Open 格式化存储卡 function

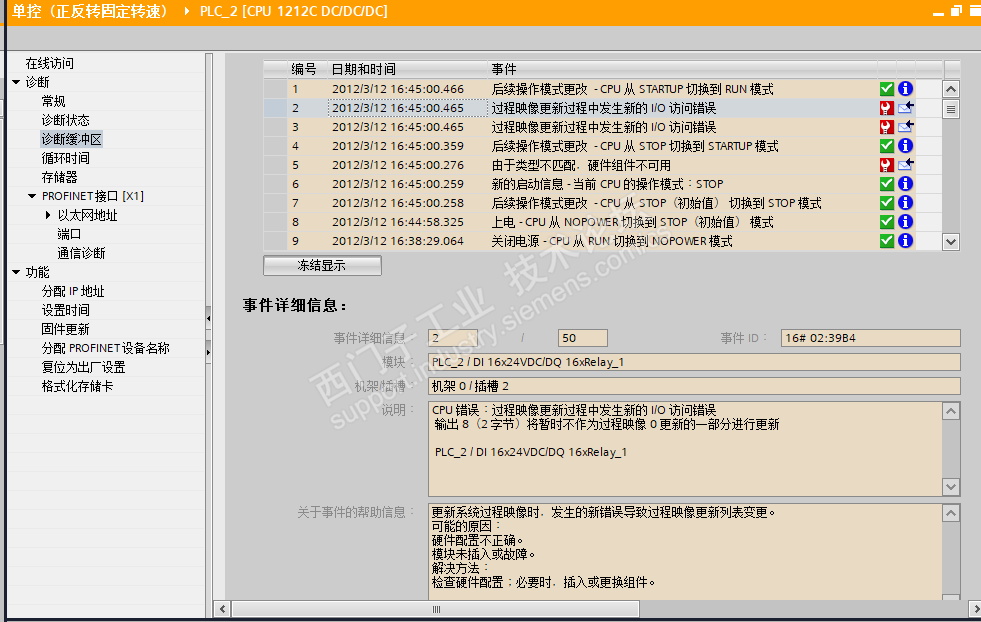pyautogui.click(x=78, y=386)
